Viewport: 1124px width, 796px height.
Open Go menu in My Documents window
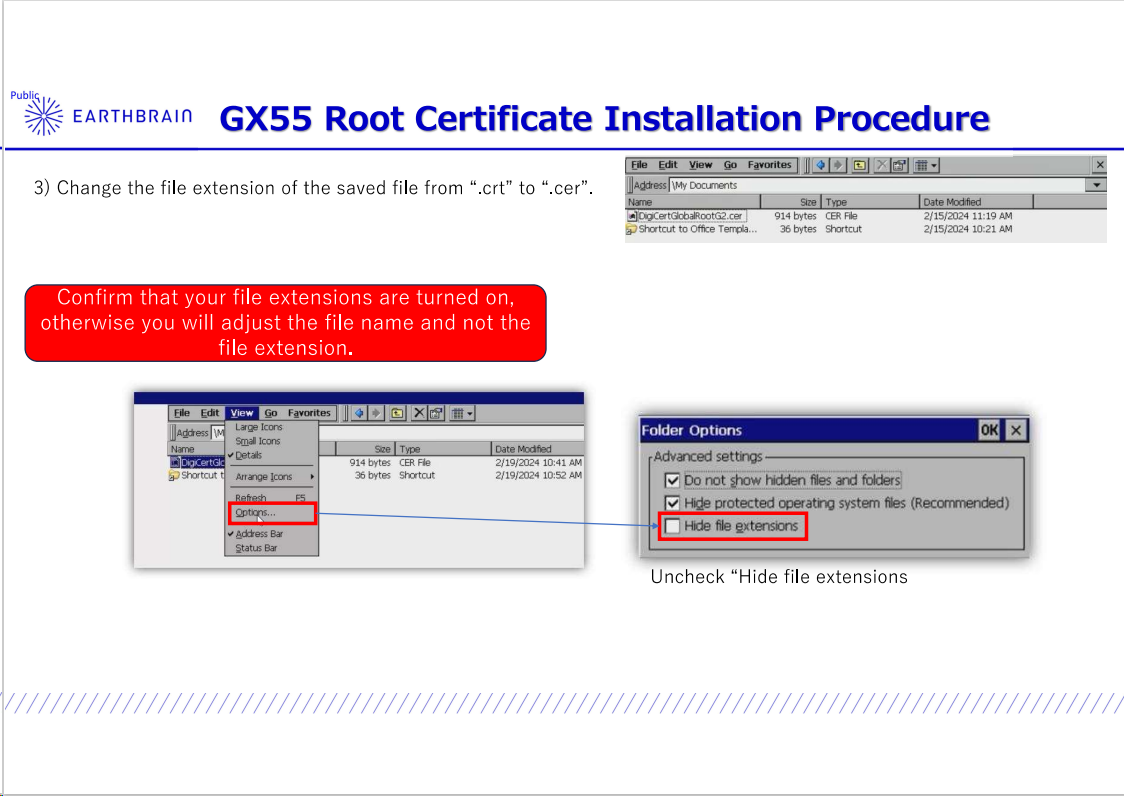click(x=730, y=165)
